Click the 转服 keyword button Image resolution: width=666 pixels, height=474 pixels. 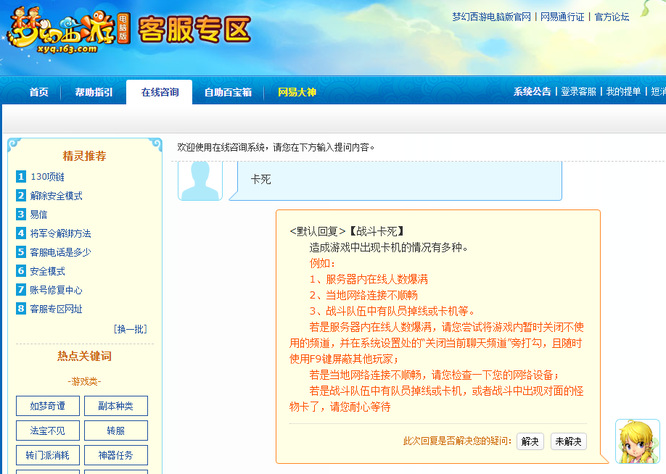116,431
